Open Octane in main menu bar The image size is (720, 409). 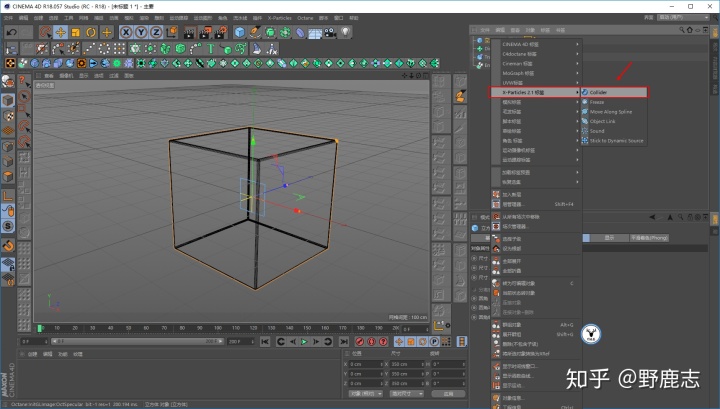305,18
